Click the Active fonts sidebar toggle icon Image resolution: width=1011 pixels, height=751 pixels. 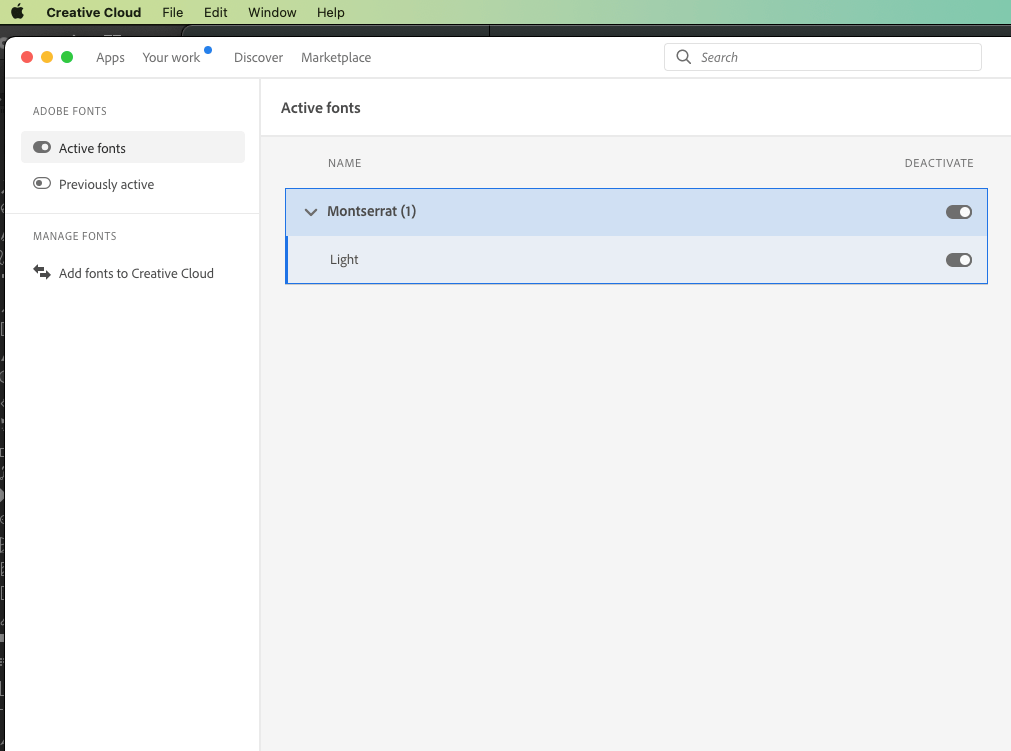click(42, 148)
